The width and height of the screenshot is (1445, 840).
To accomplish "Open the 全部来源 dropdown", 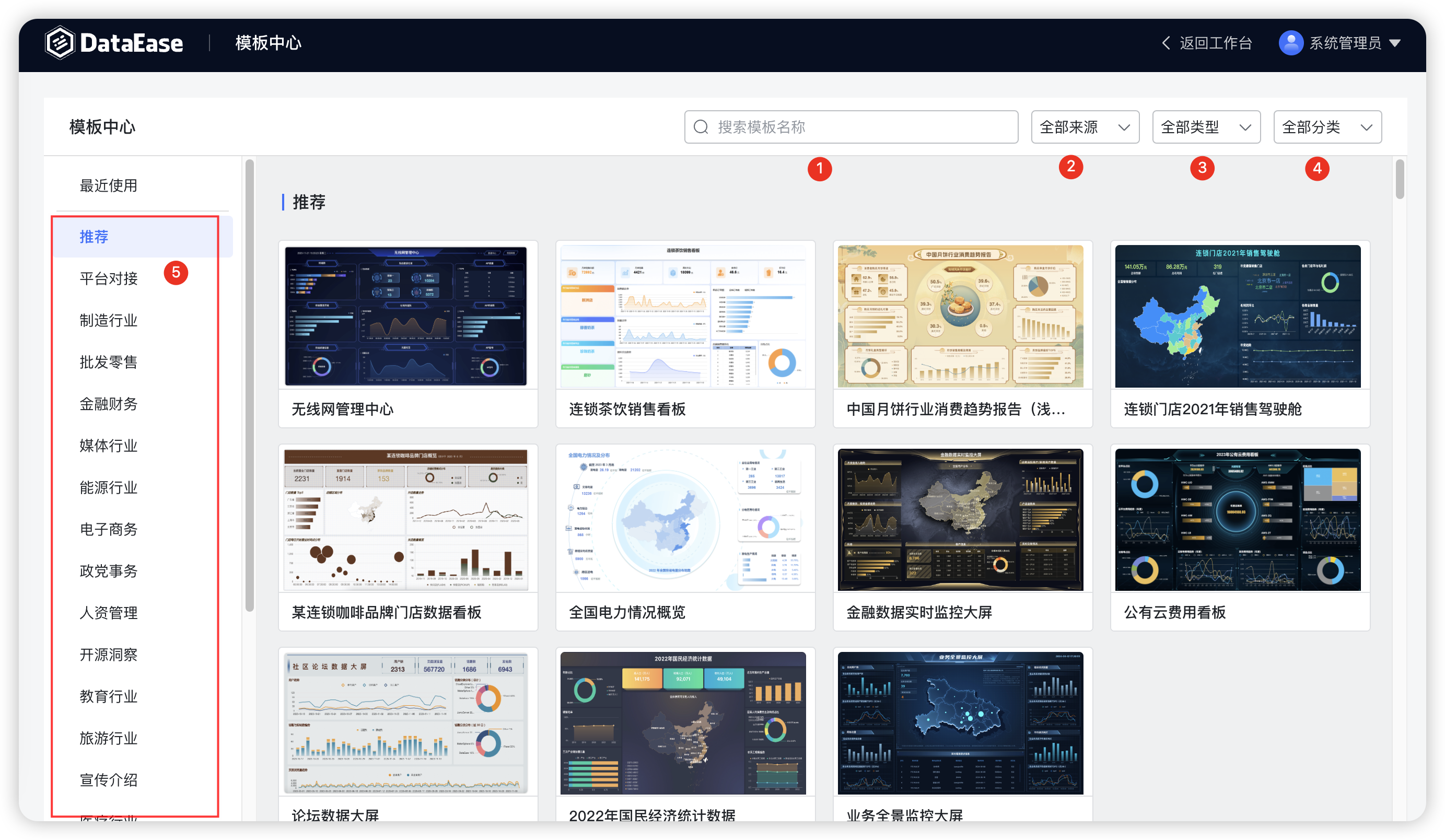I will (1085, 127).
